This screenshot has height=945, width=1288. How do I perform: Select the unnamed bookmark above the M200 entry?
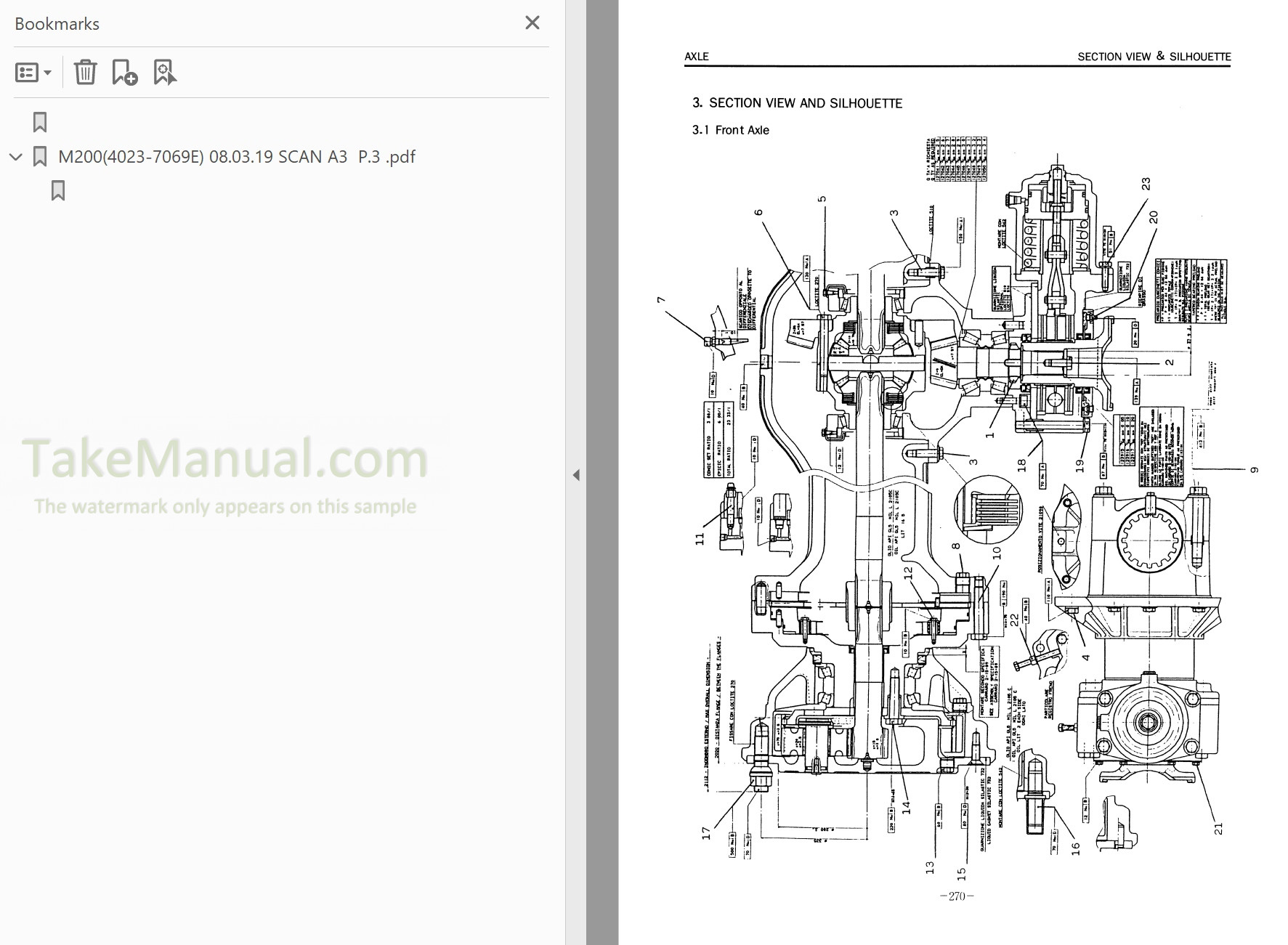(x=39, y=121)
